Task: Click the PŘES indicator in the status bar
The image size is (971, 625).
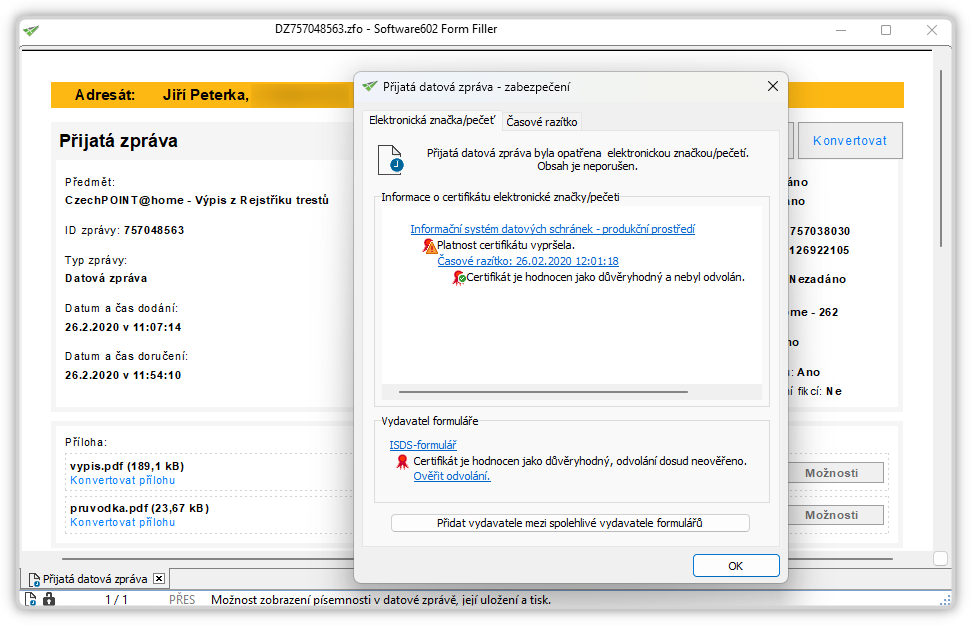Action: [x=182, y=600]
